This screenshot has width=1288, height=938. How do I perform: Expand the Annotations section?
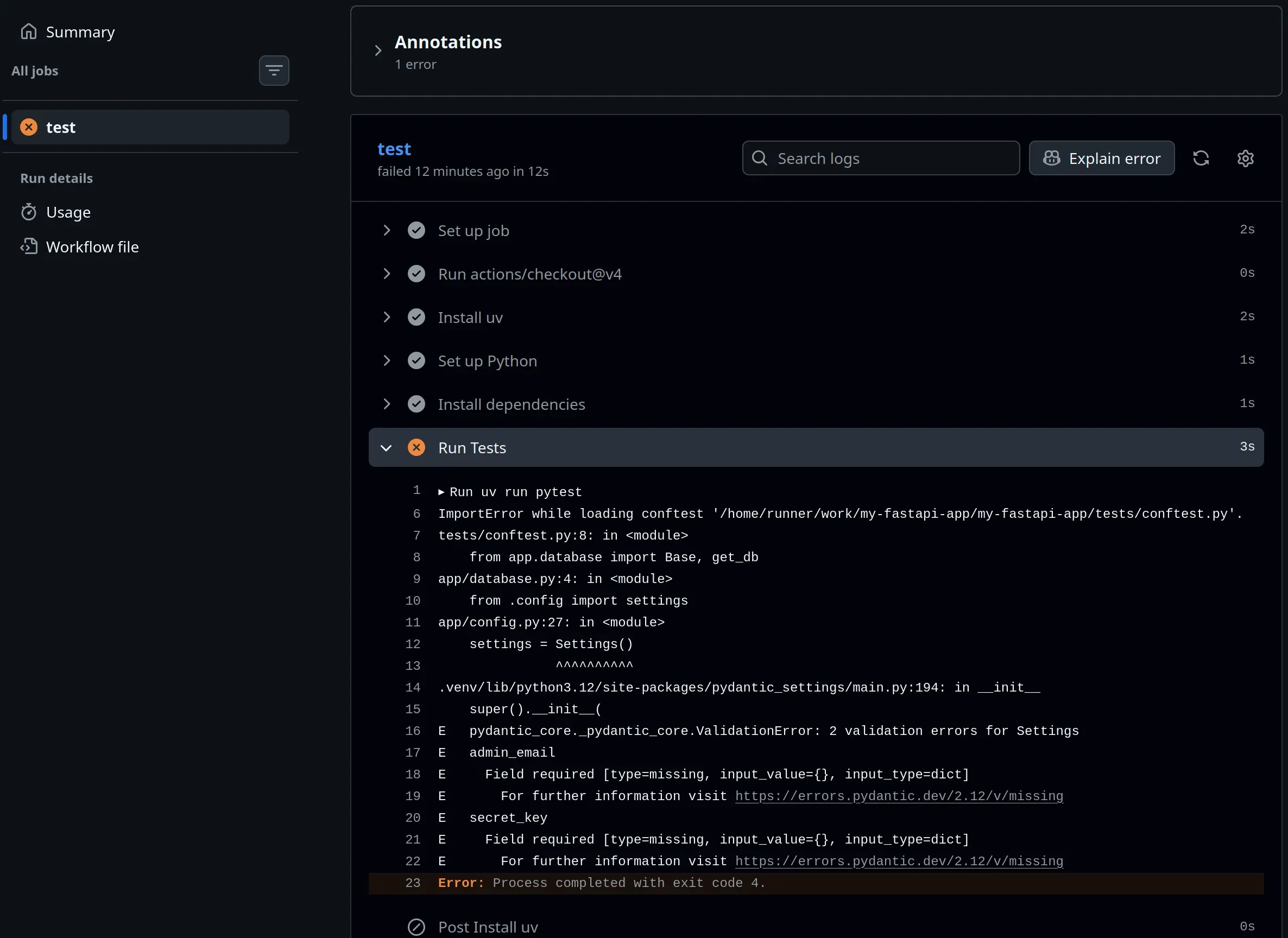377,50
